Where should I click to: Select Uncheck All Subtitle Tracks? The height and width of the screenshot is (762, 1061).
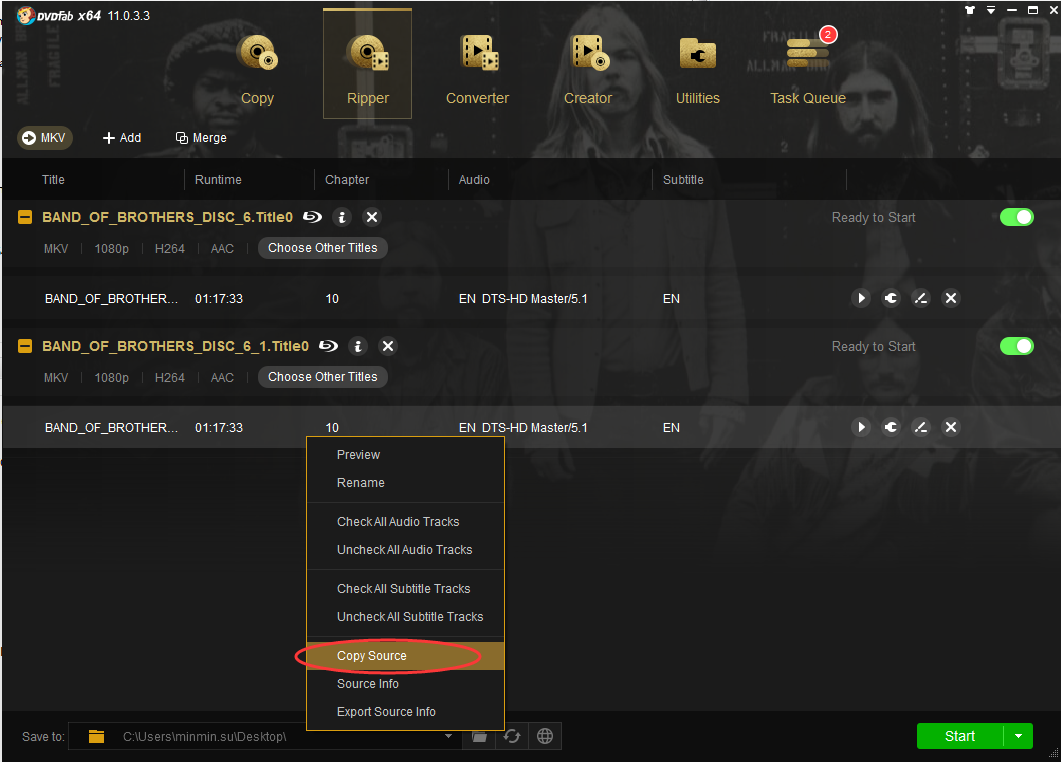pos(405,617)
